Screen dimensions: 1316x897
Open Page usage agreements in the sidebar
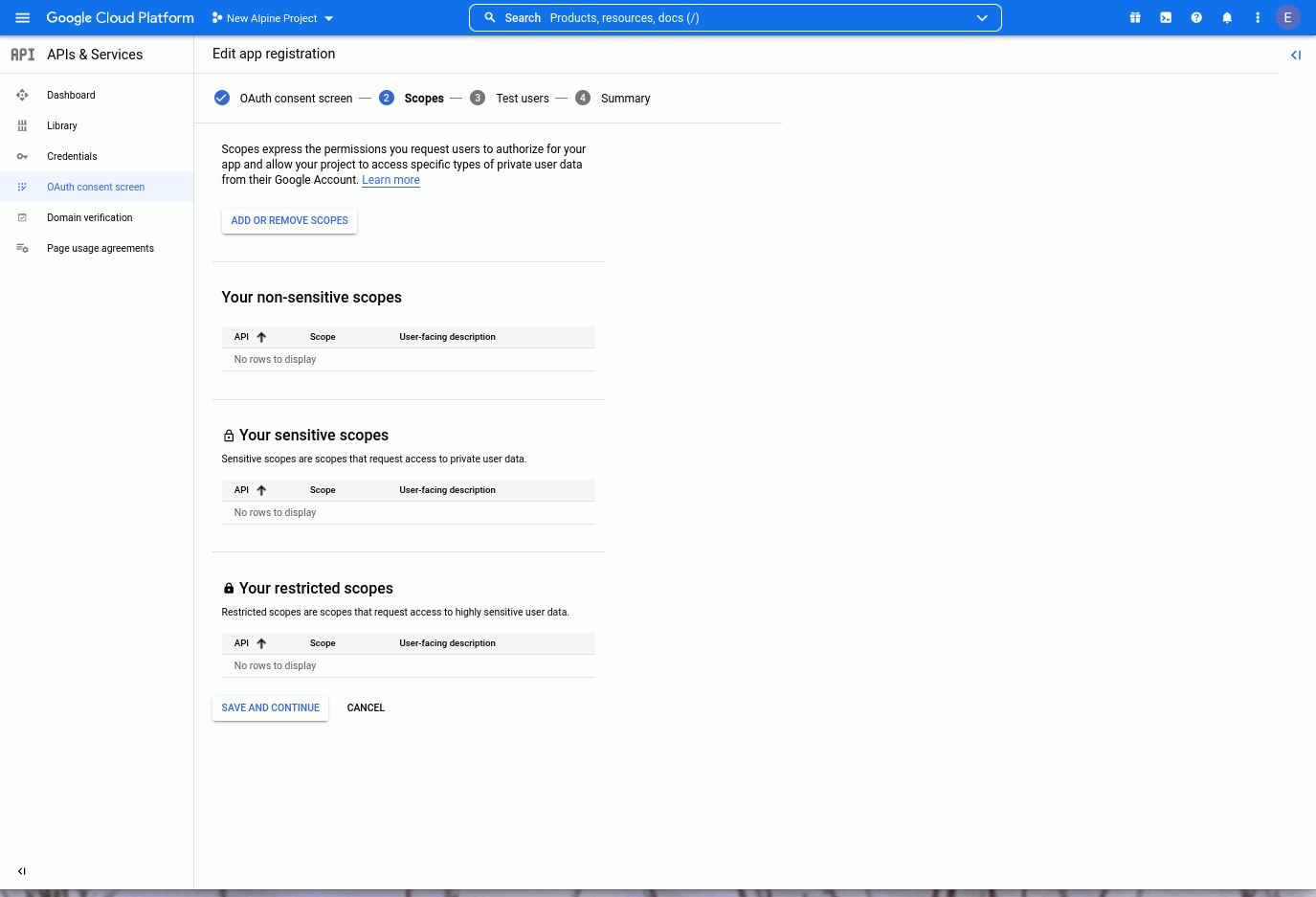point(100,248)
